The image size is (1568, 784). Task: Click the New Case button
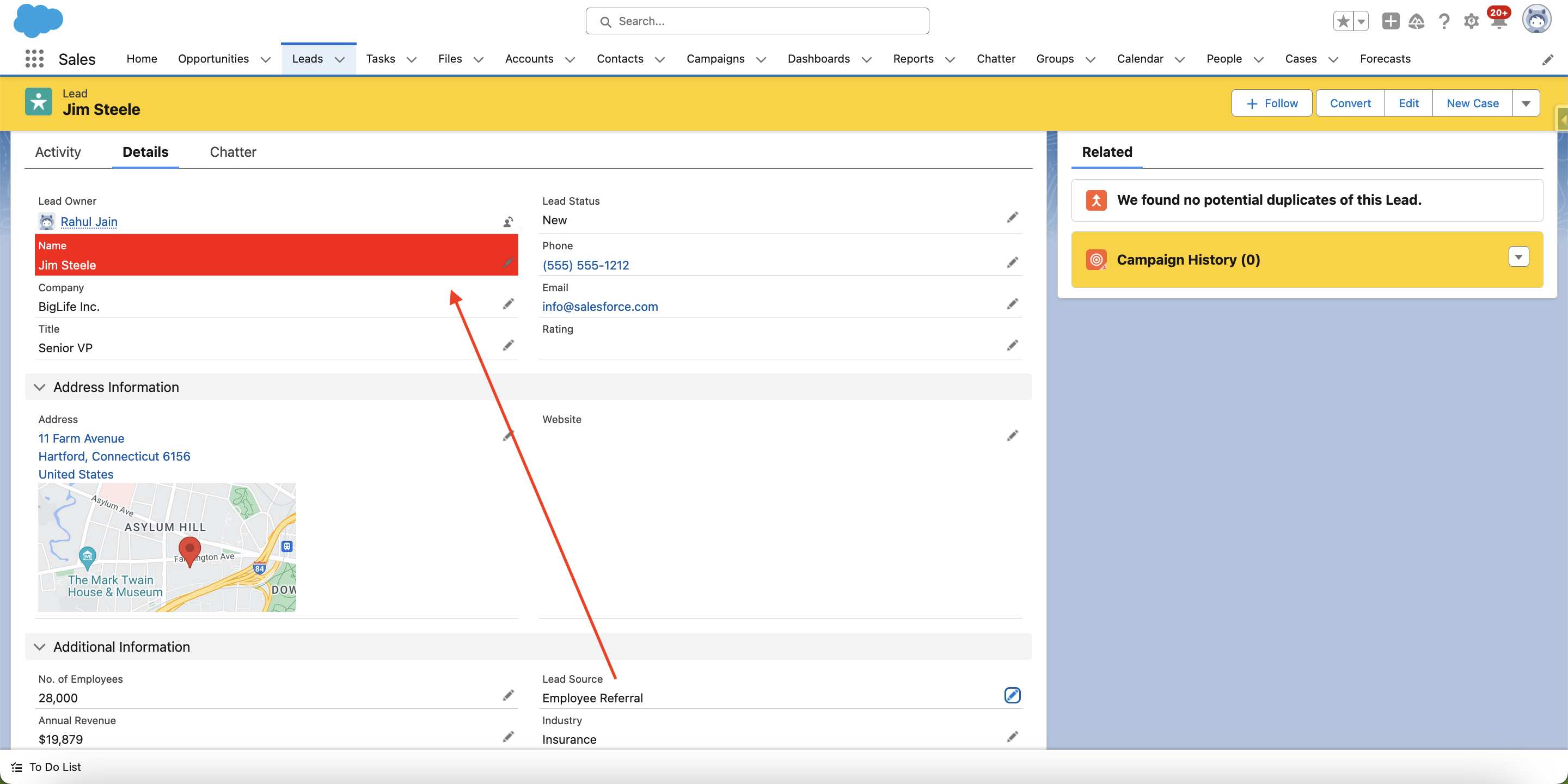[1472, 103]
